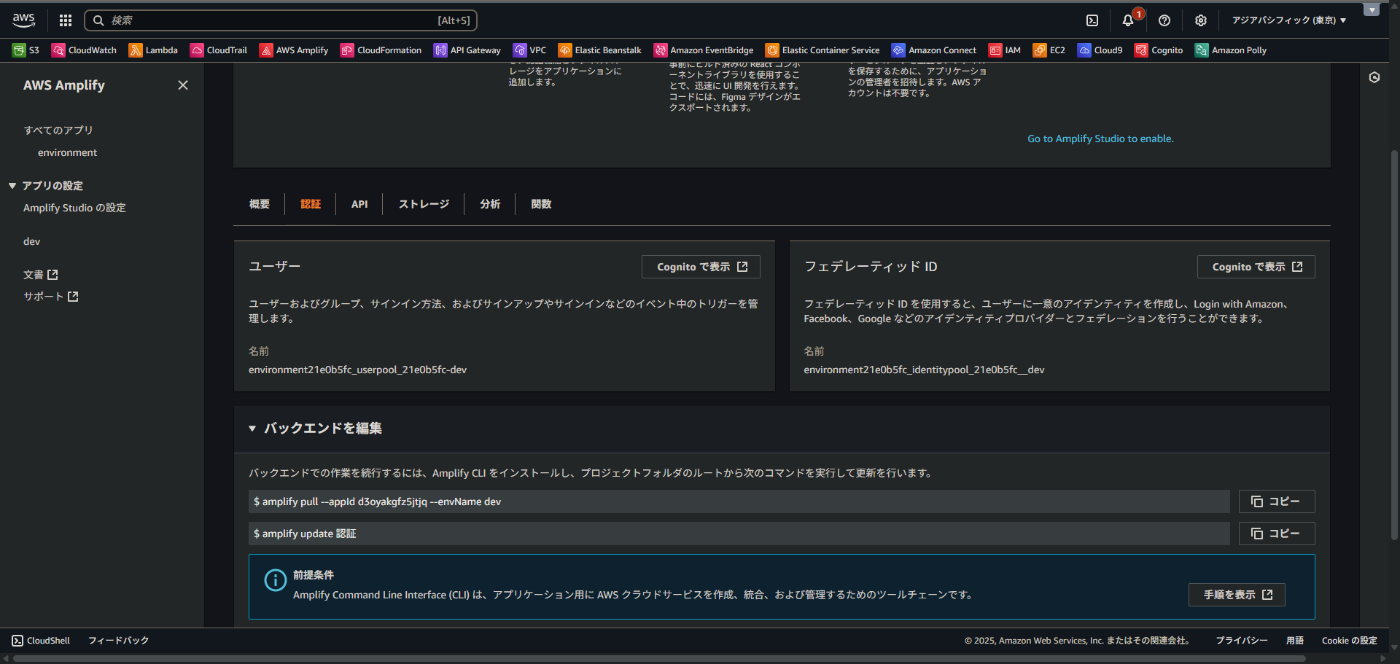The height and width of the screenshot is (664, 1400).
Task: Click the 手順を表示 button
Action: pos(1237,595)
